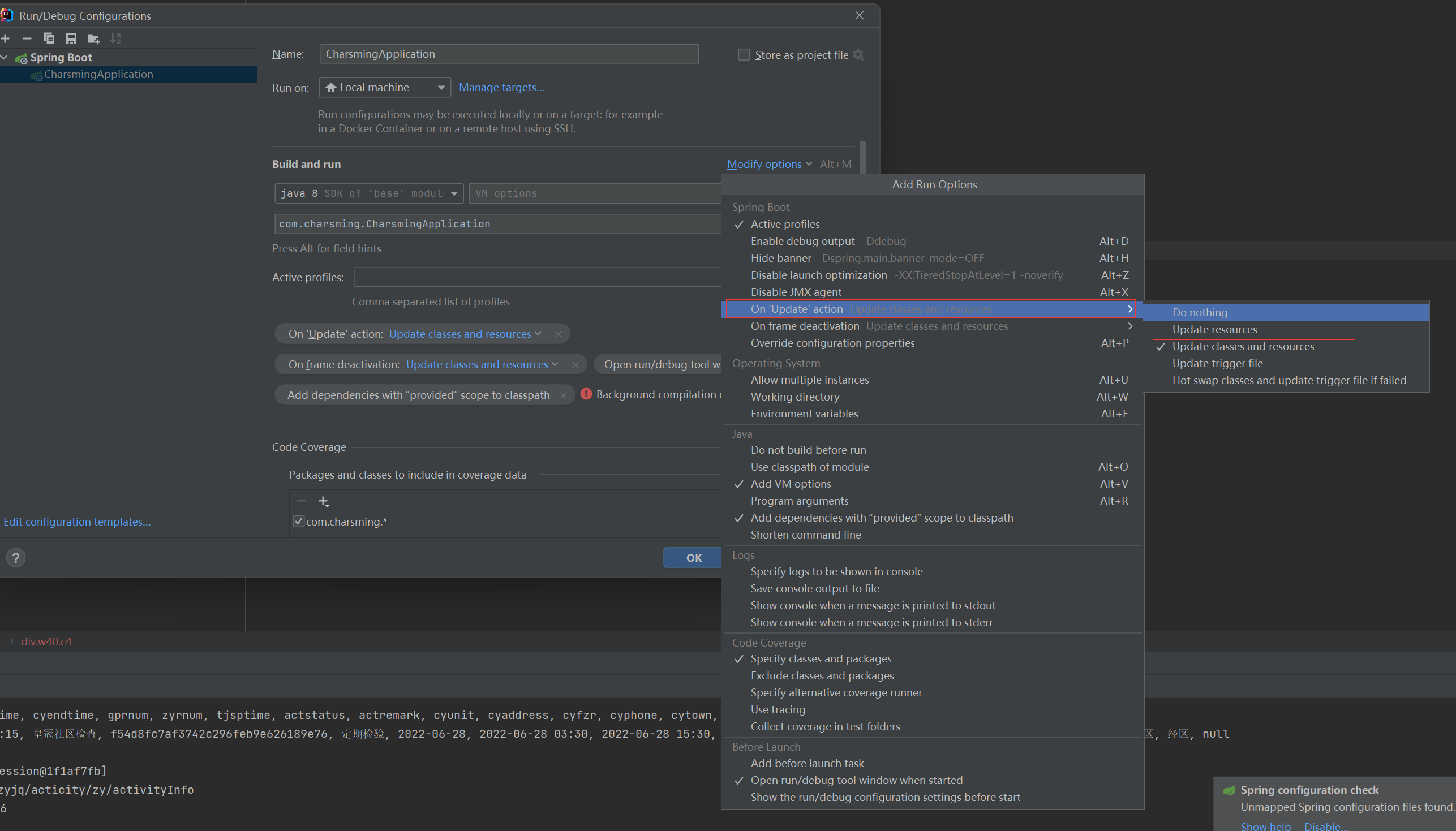Copy the selected run configuration
The width and height of the screenshot is (1456, 831).
tap(49, 38)
